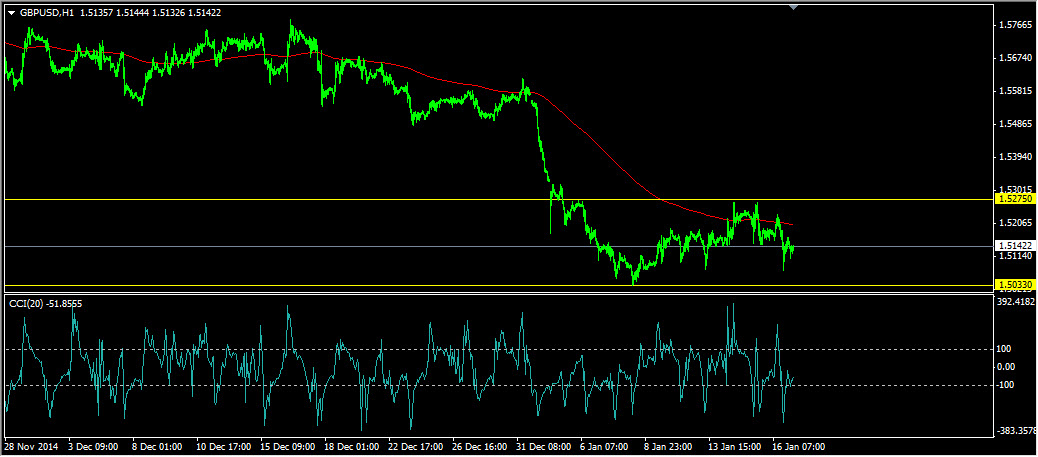Click the 1.57665 price axis value

point(1017,25)
